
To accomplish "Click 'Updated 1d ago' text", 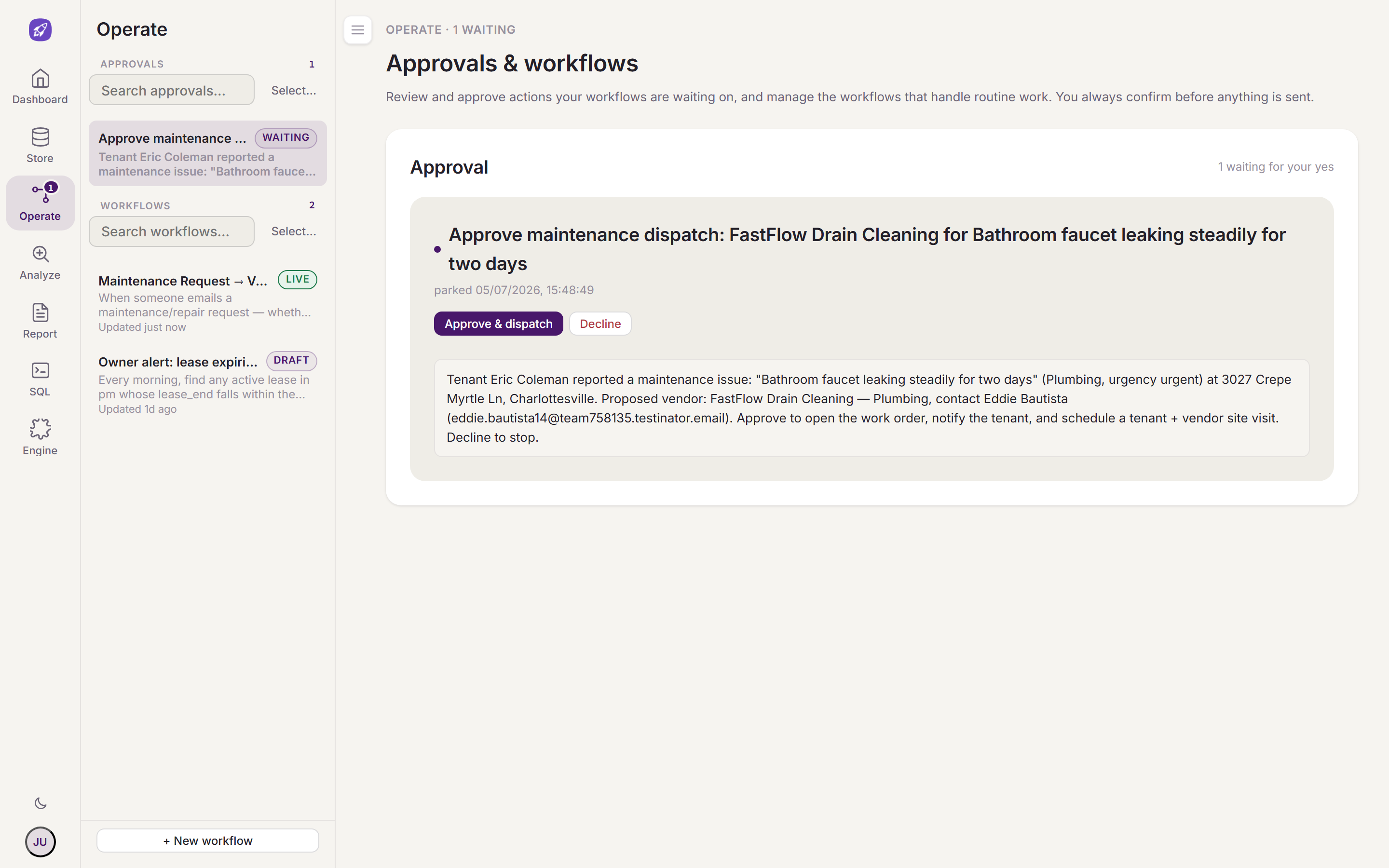I will tap(138, 409).
